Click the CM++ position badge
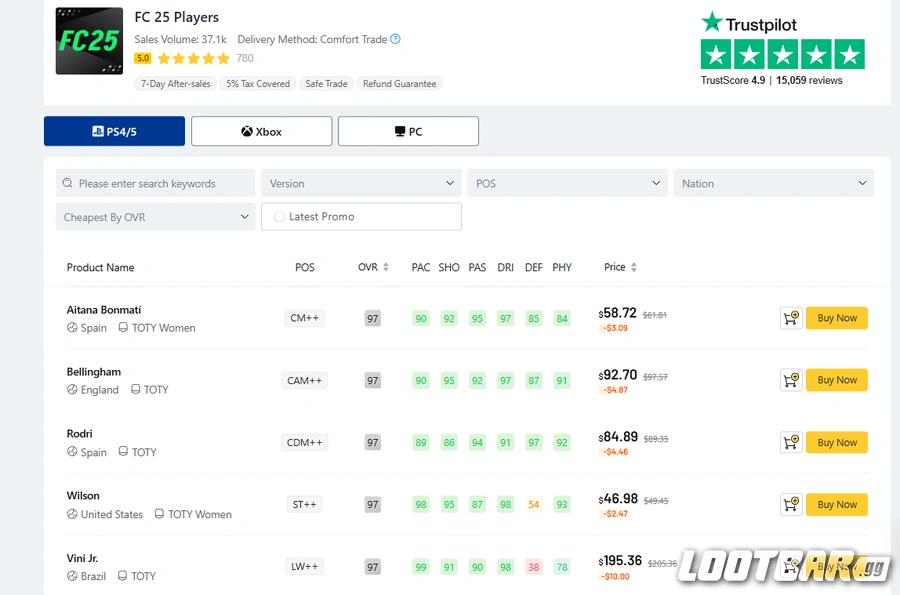 (304, 318)
